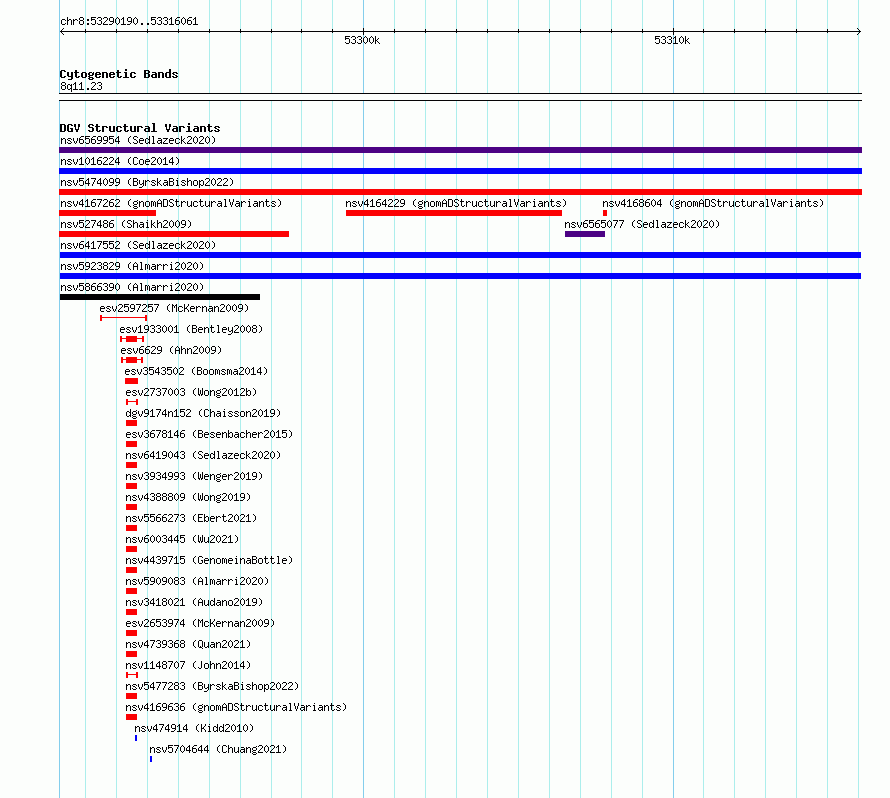This screenshot has width=890, height=798.
Task: Open nsv6419043 (Sedlazeck2020) label
Action: 203,455
